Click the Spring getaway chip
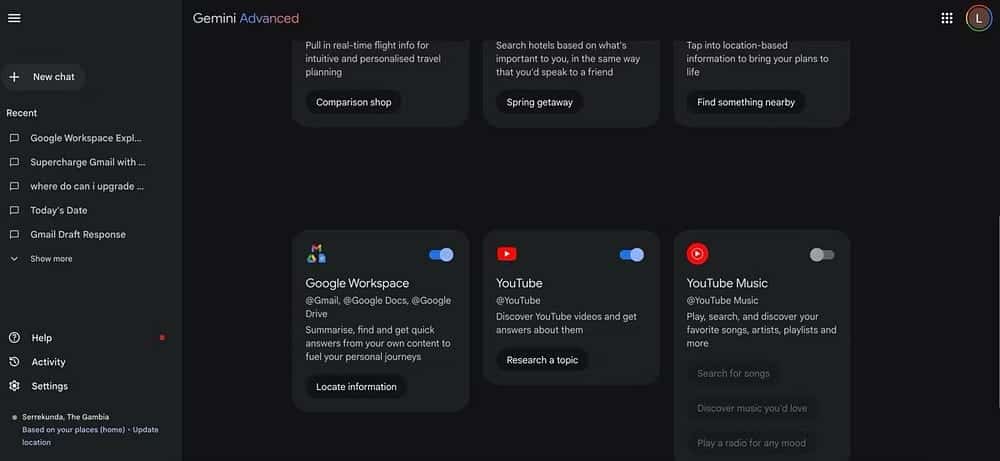1000x461 pixels. click(x=540, y=102)
